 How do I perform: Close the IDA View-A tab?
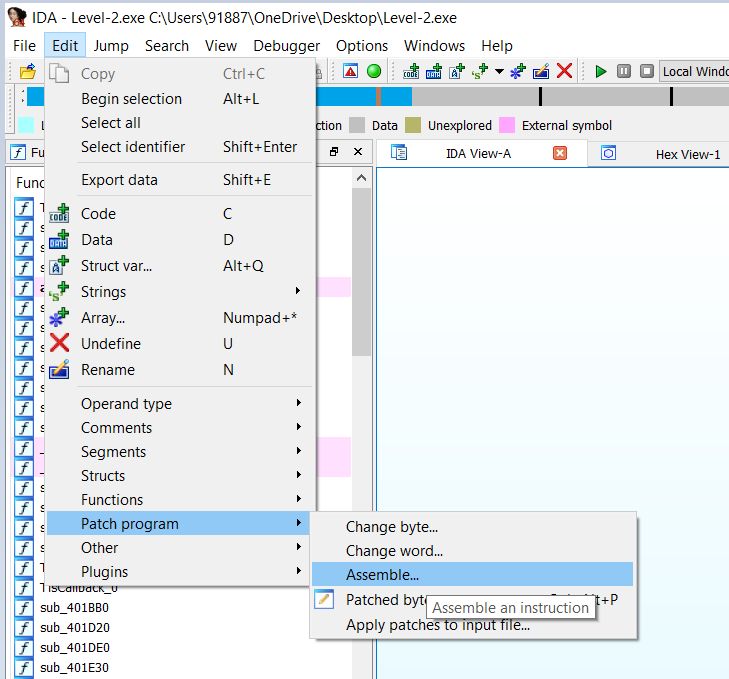click(560, 153)
